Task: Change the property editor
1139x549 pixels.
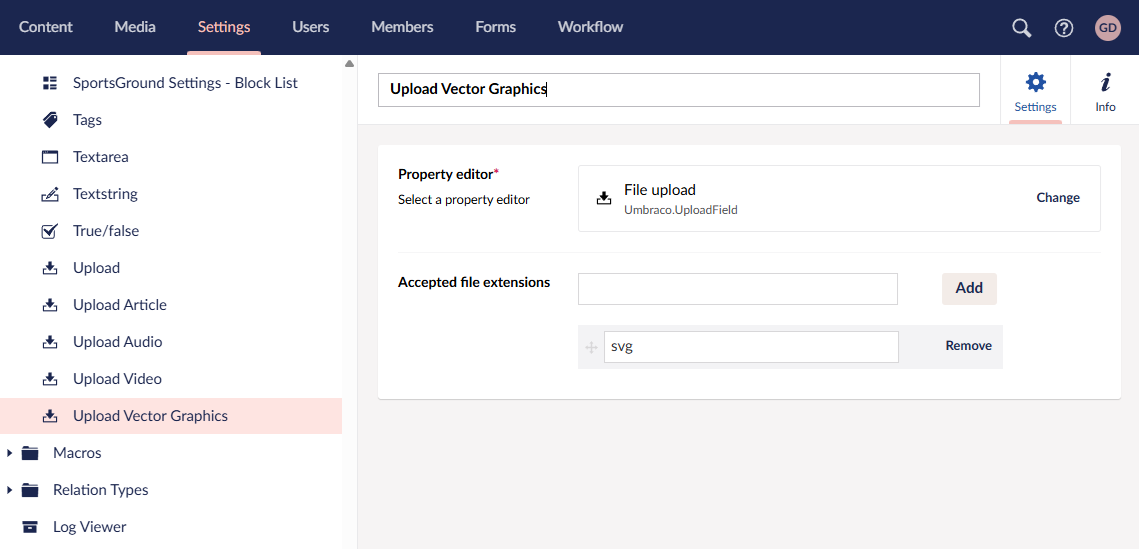Action: pyautogui.click(x=1058, y=198)
